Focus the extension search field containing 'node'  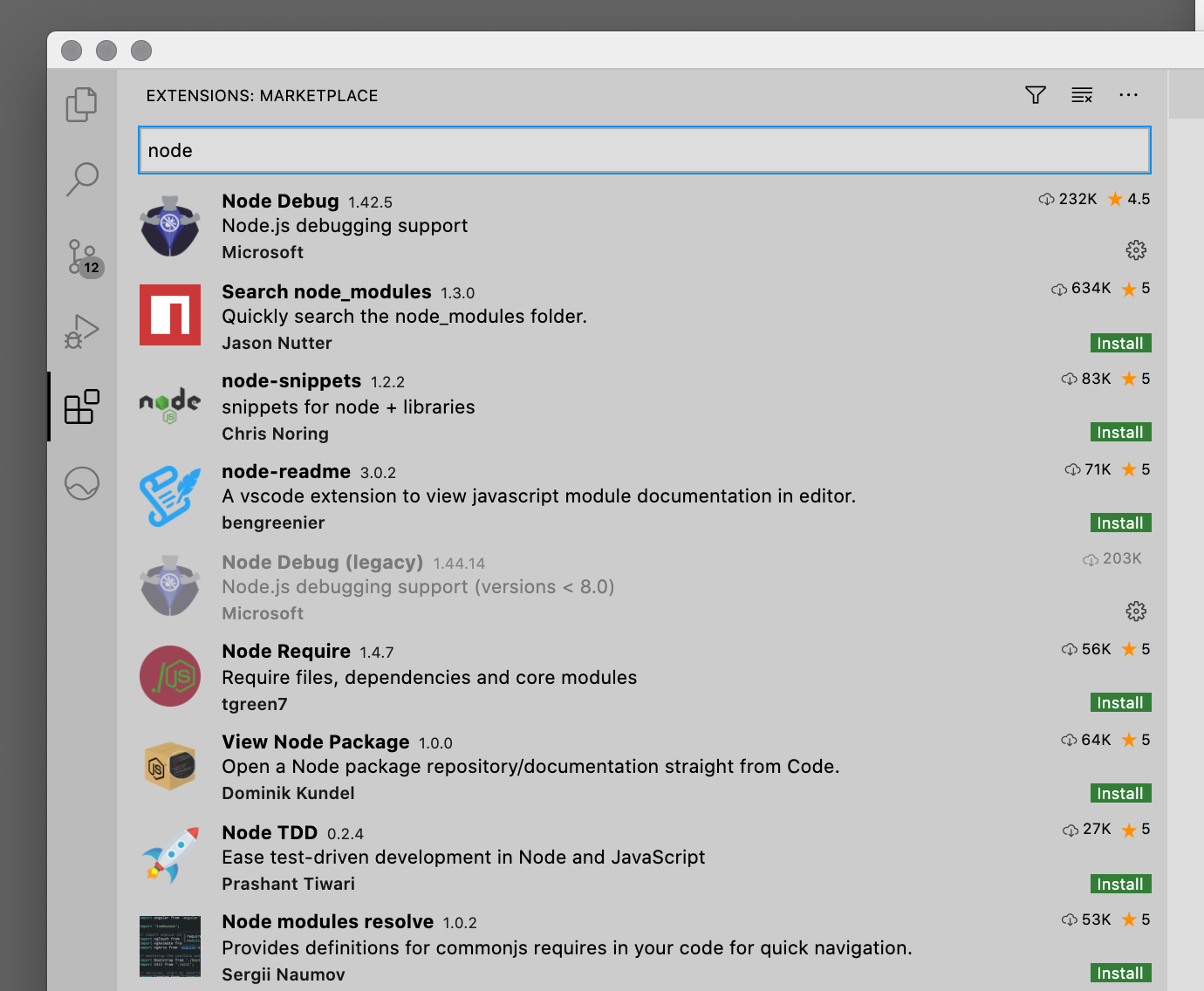645,150
